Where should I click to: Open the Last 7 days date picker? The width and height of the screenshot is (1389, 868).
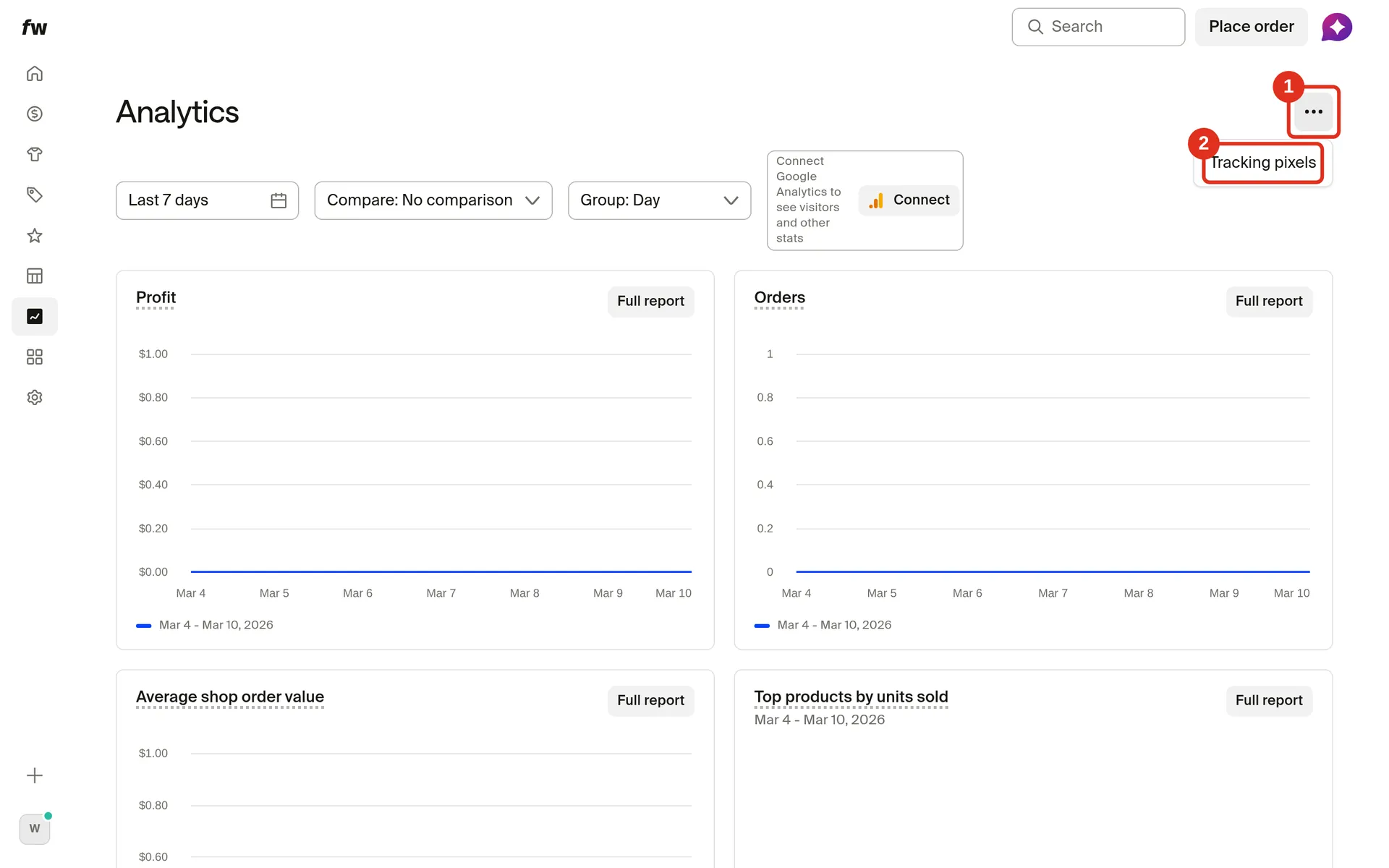pos(207,200)
